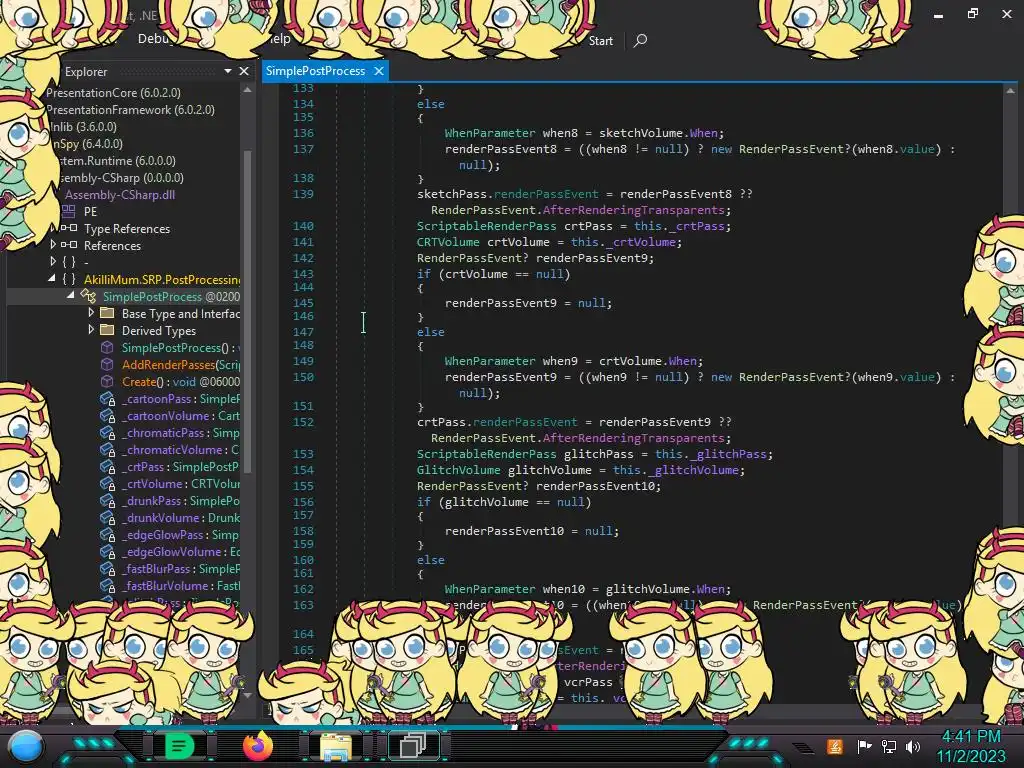The width and height of the screenshot is (1024, 768).
Task: Select PresentationCore (6.0.2.0) assembly
Action: 113,92
